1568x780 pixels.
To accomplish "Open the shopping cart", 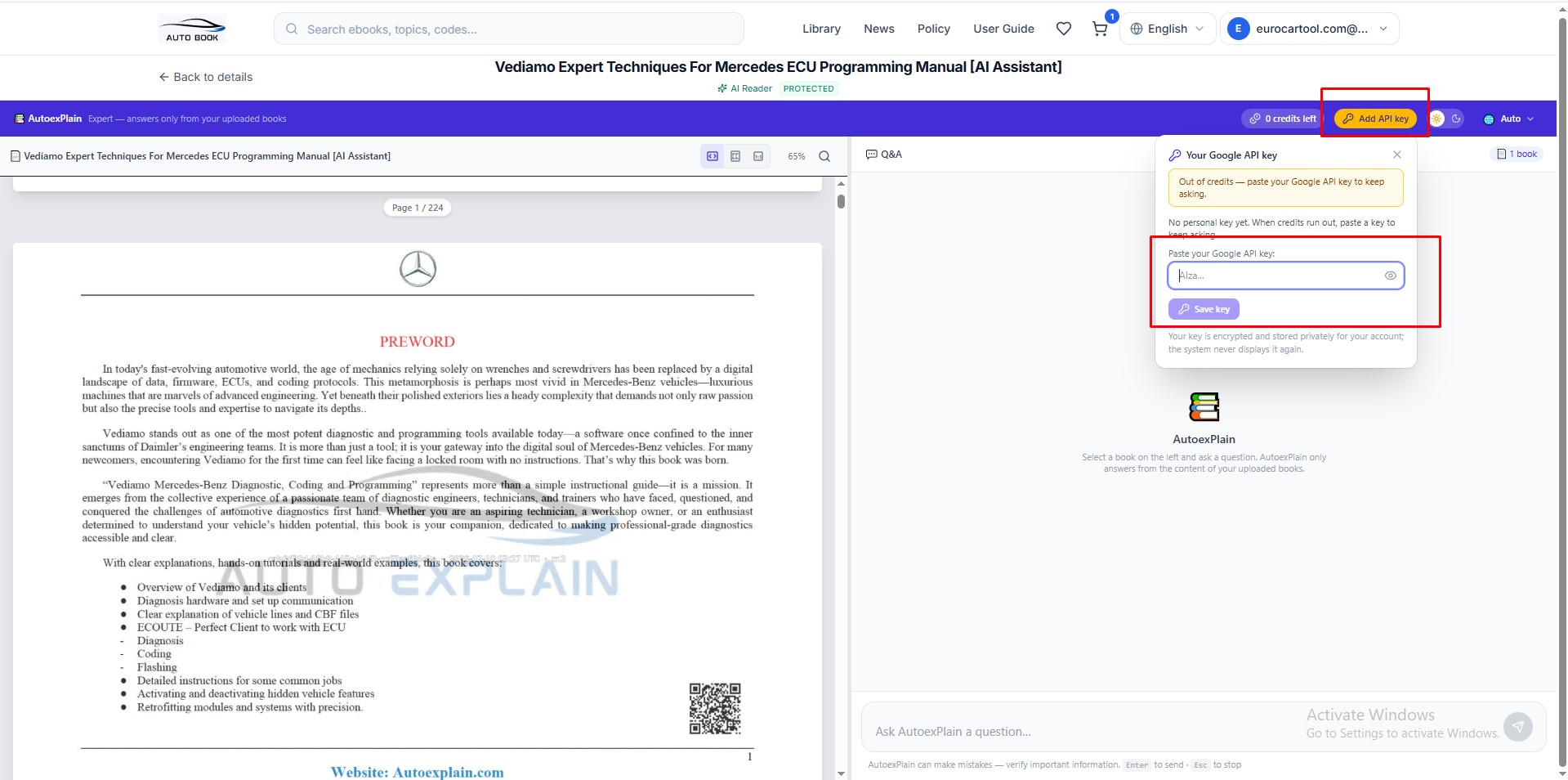I will pos(1100,29).
